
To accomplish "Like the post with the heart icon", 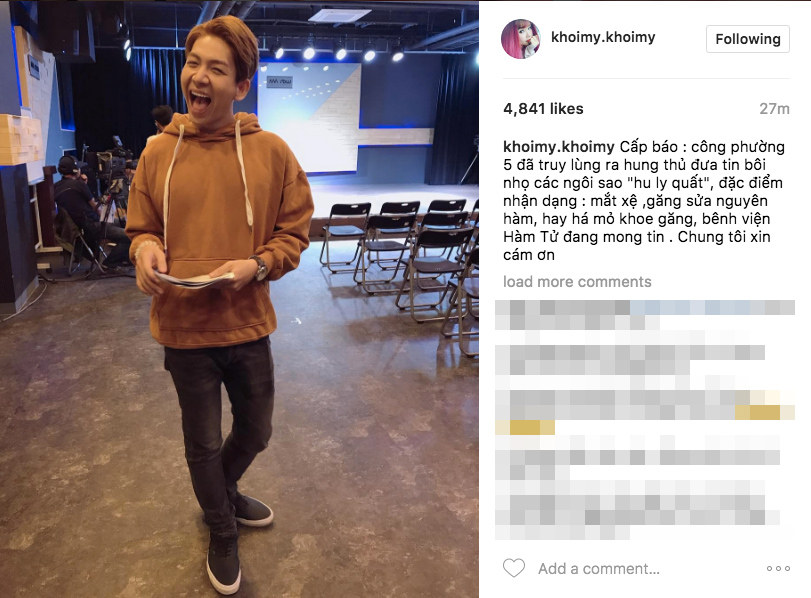I will tap(514, 568).
